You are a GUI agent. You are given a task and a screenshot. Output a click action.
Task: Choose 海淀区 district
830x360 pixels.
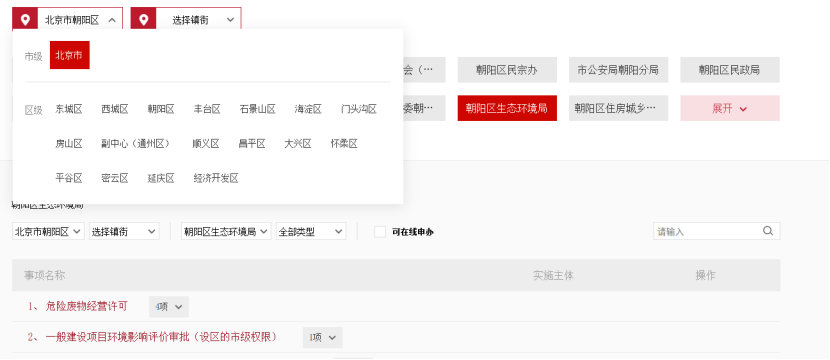click(x=308, y=109)
